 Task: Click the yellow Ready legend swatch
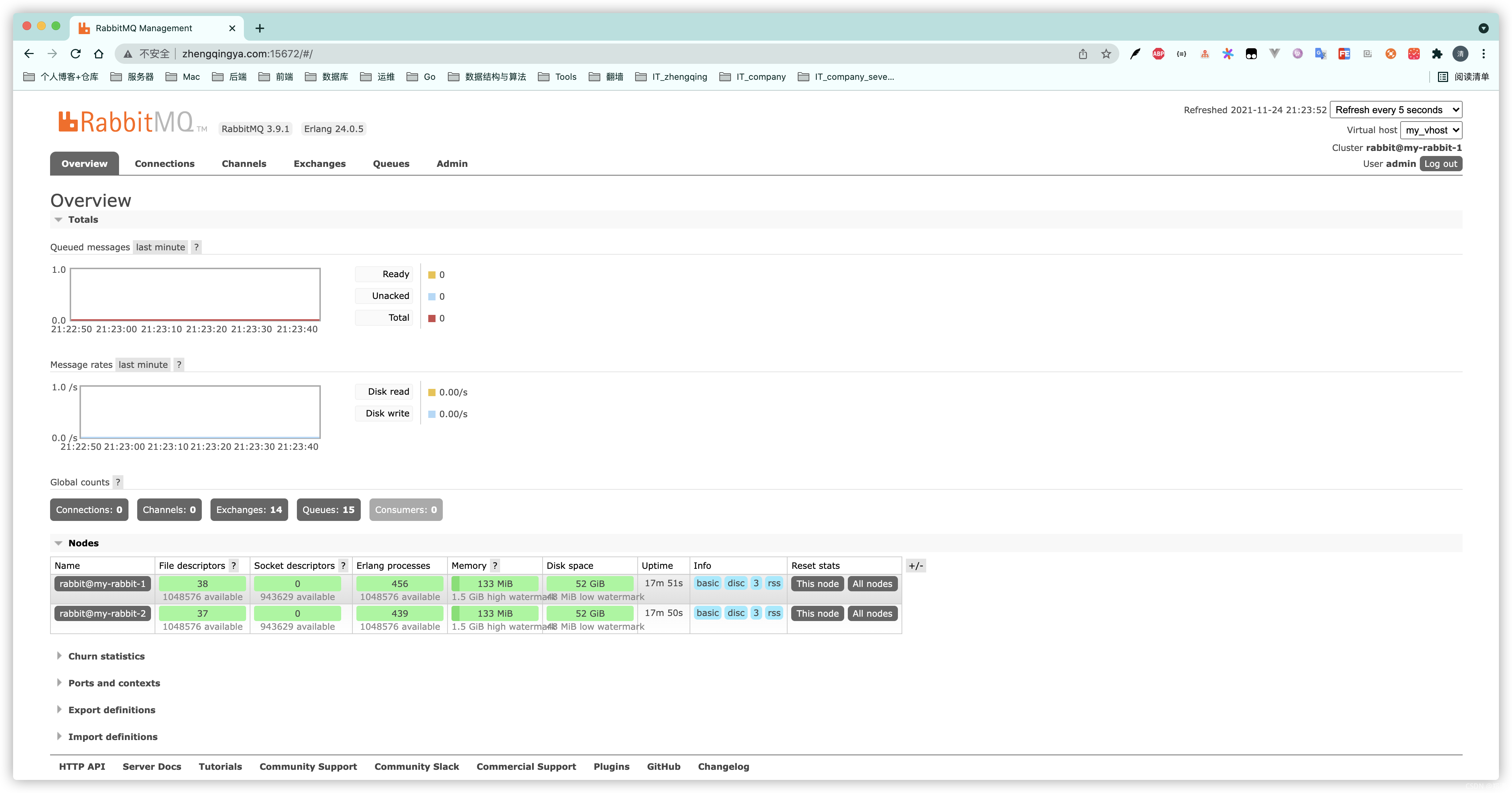pos(432,275)
